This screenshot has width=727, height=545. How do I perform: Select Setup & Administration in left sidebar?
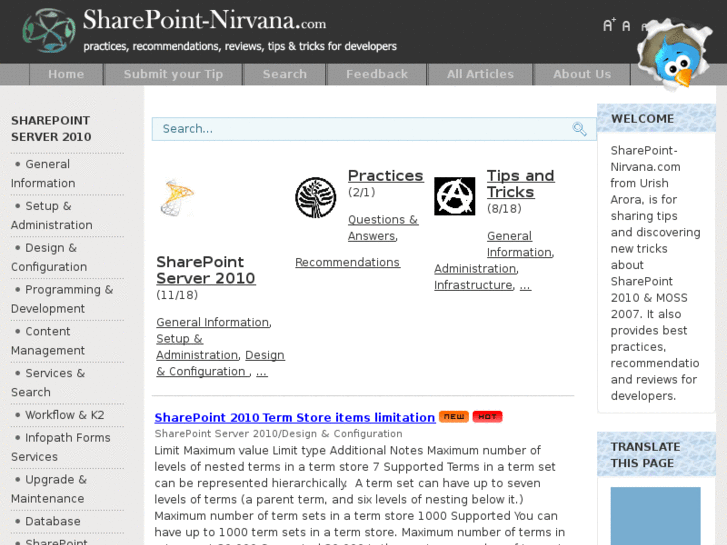51,215
